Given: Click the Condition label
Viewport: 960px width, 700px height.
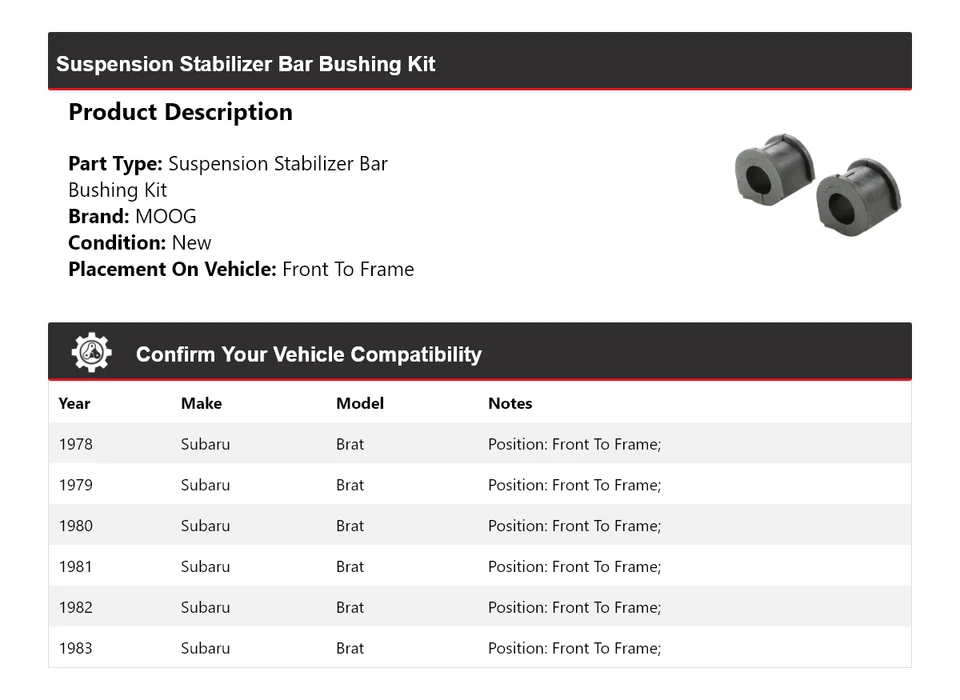Looking at the screenshot, I should tap(117, 243).
